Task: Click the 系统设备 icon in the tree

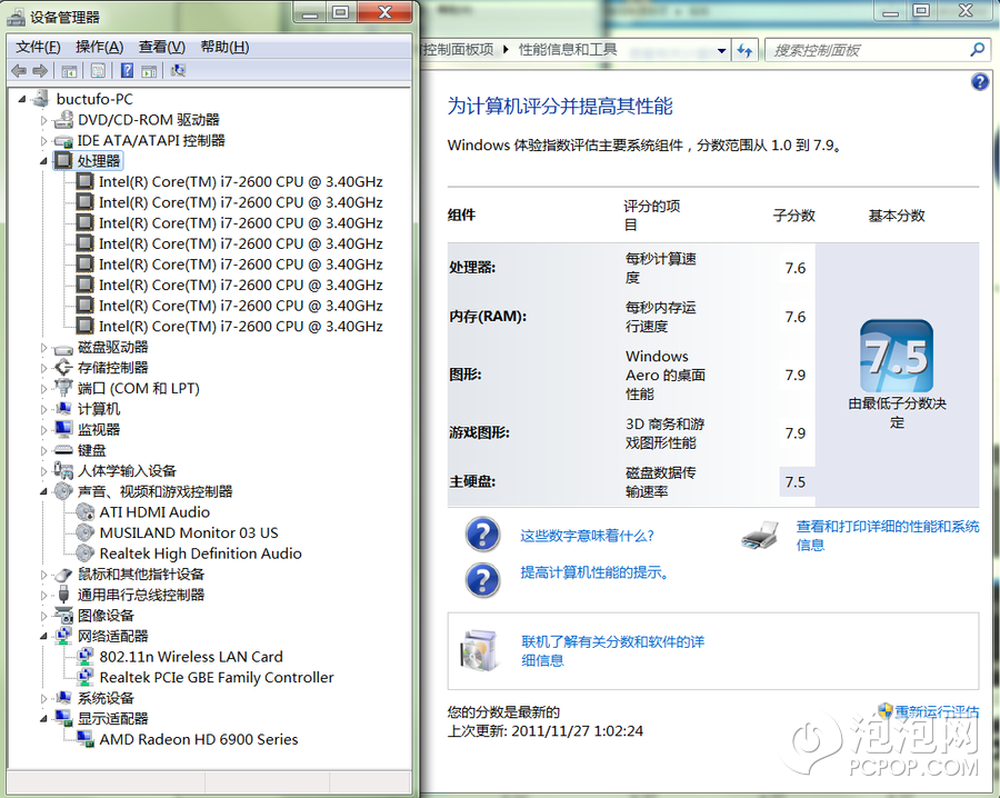Action: click(x=63, y=698)
